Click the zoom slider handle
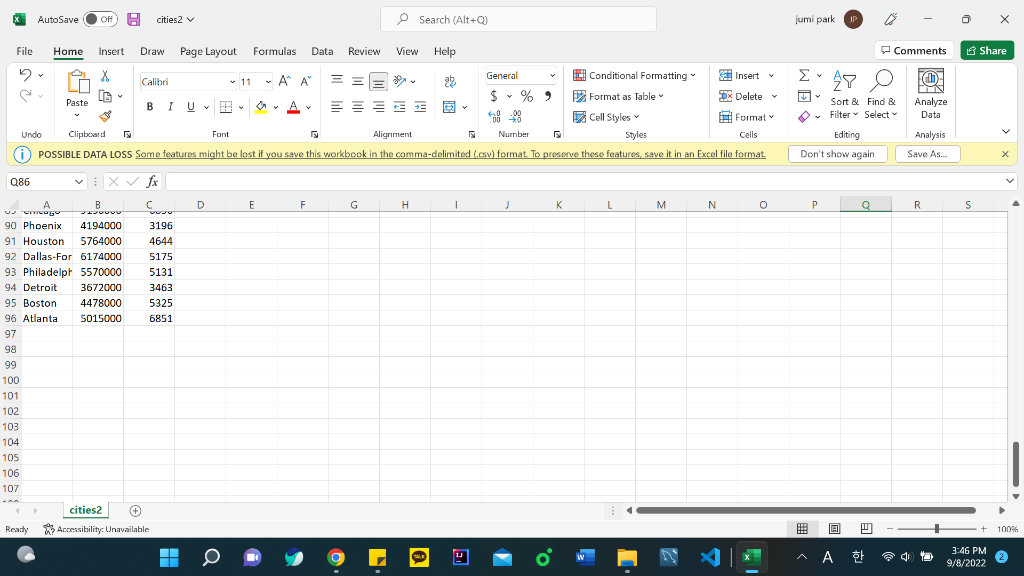Image resolution: width=1024 pixels, height=576 pixels. point(936,528)
